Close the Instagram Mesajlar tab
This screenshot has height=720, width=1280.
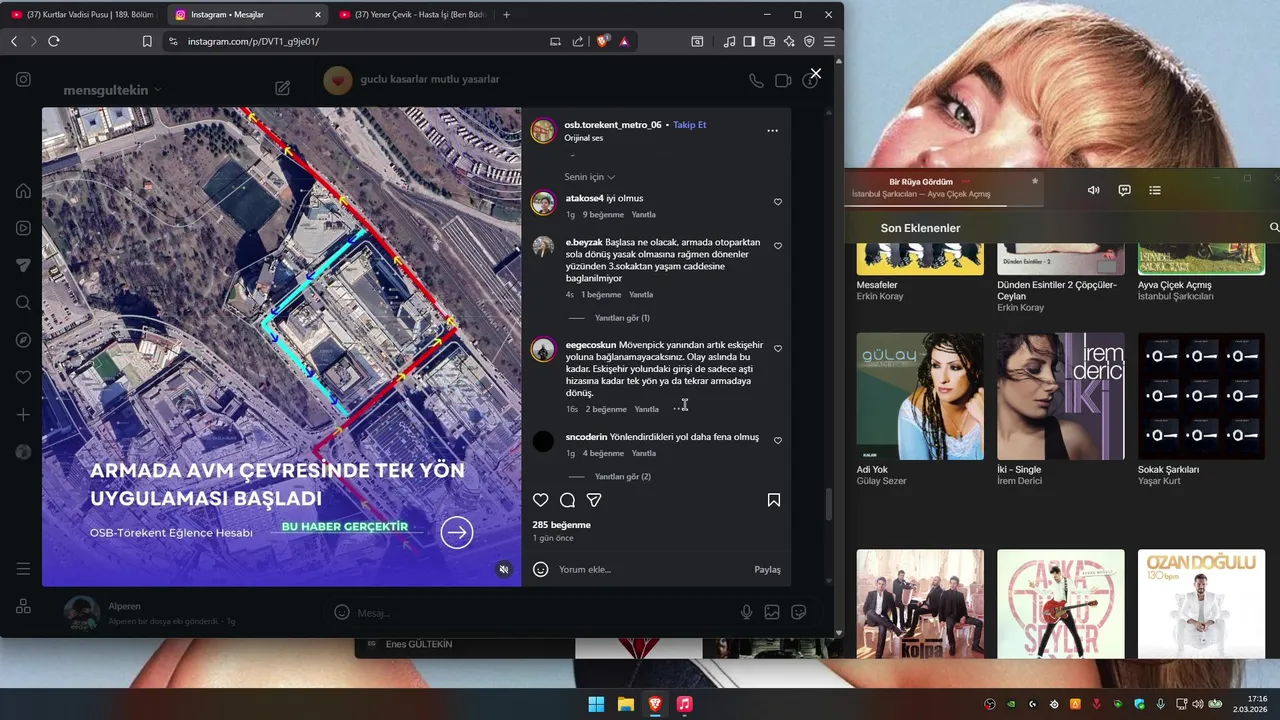pos(318,15)
